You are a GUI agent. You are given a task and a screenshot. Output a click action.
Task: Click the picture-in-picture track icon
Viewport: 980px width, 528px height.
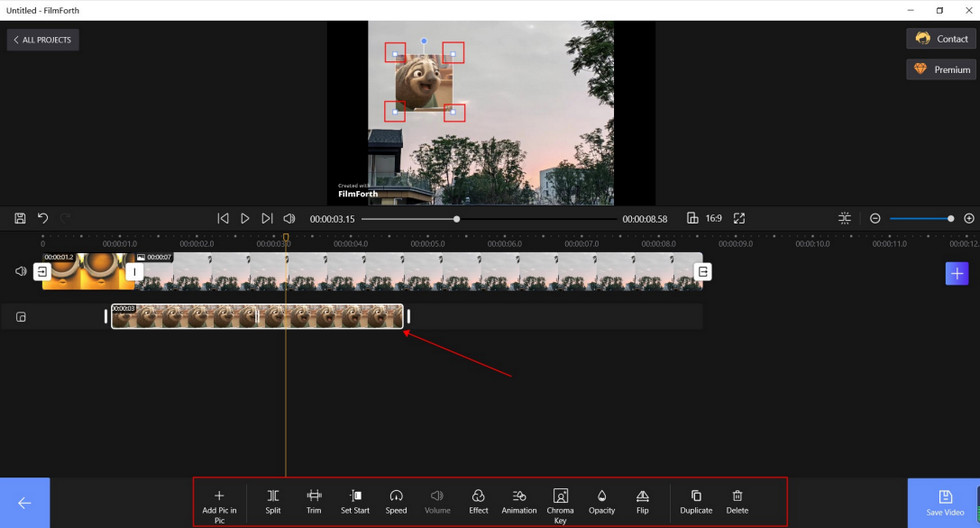[x=21, y=317]
